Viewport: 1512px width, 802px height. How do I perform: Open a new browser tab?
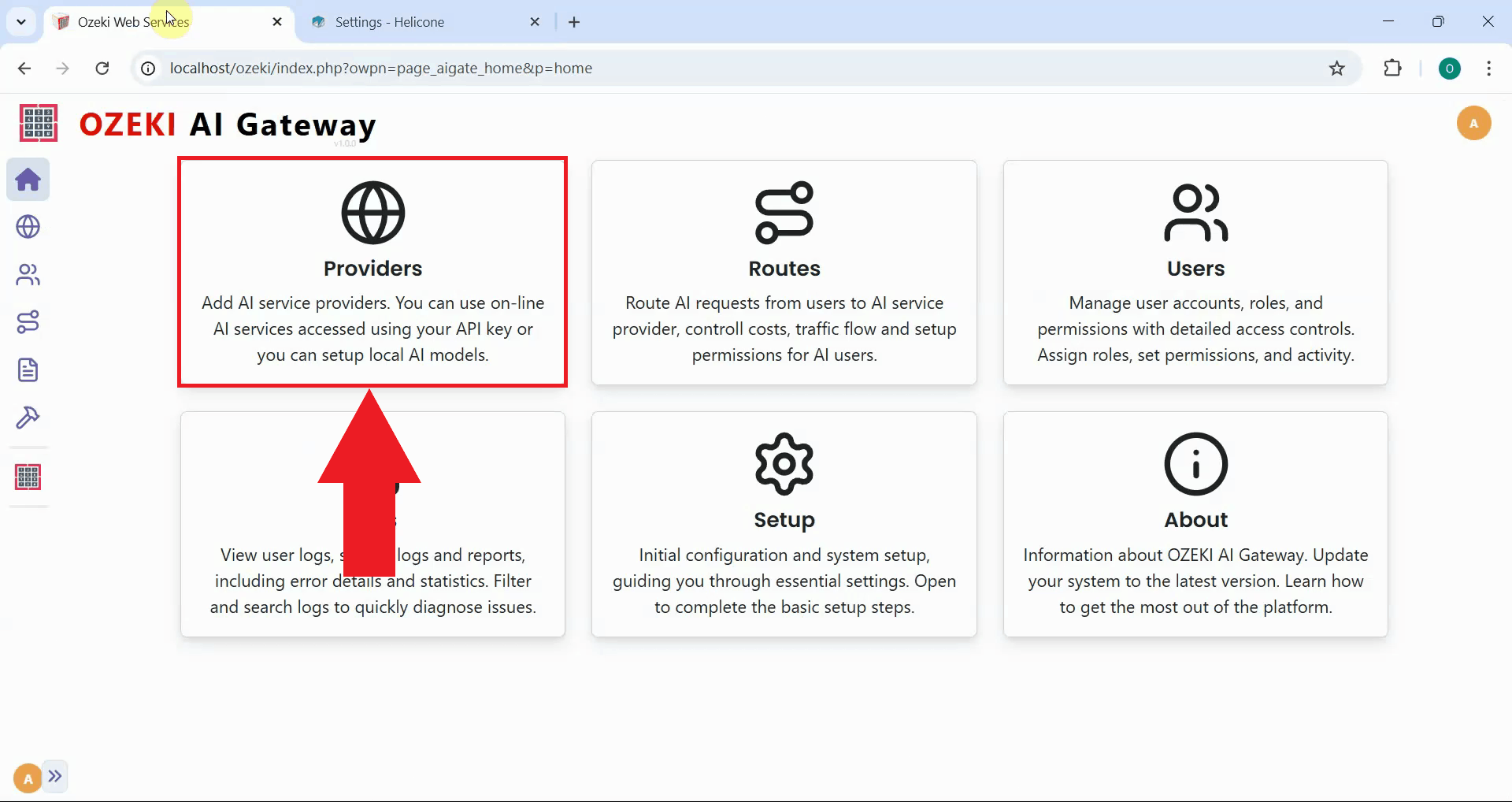[x=574, y=21]
